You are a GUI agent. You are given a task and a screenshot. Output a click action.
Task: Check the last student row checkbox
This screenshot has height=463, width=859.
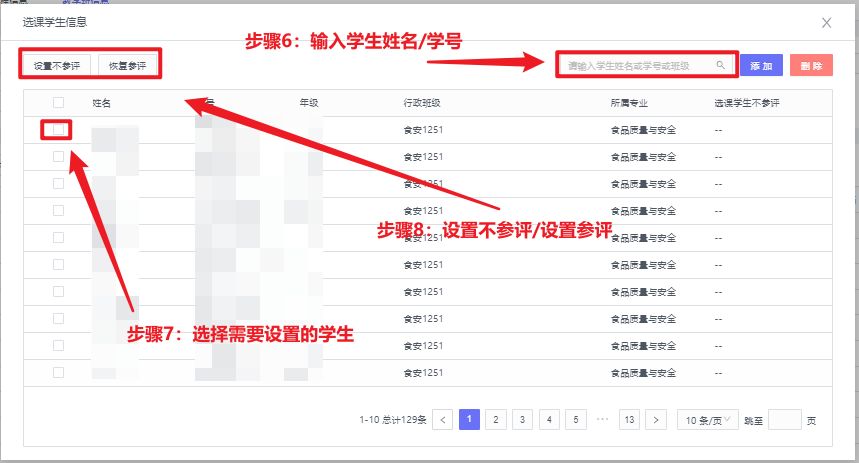(x=58, y=373)
